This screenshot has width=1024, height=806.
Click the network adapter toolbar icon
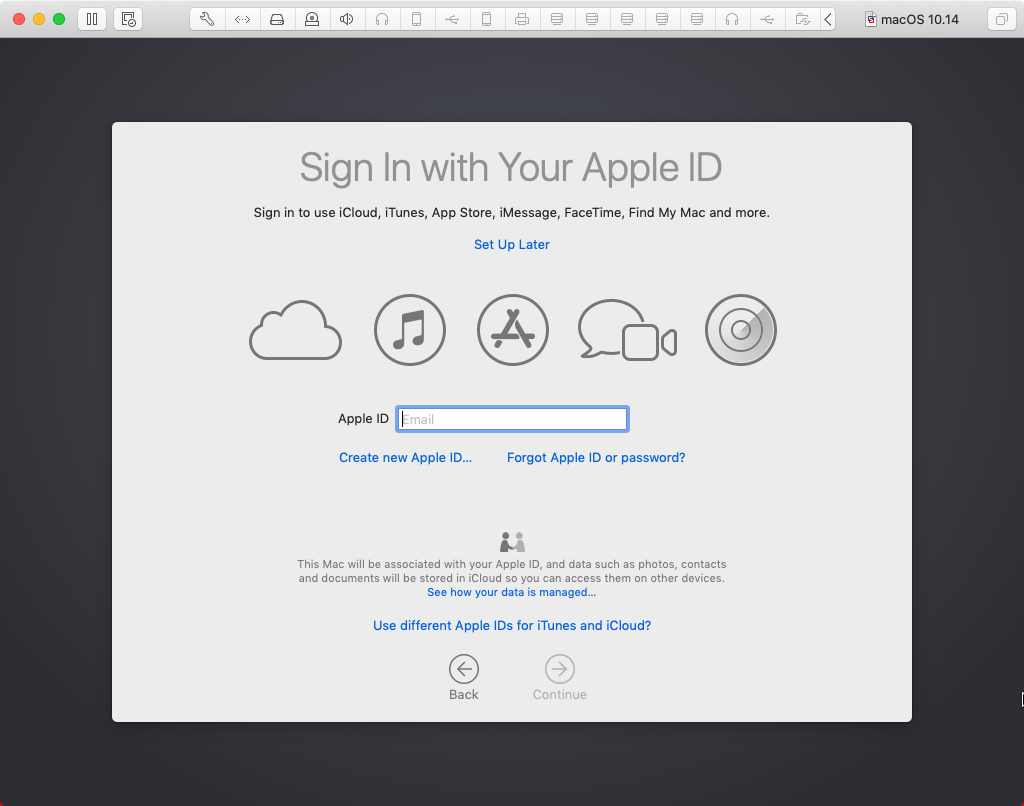point(242,19)
